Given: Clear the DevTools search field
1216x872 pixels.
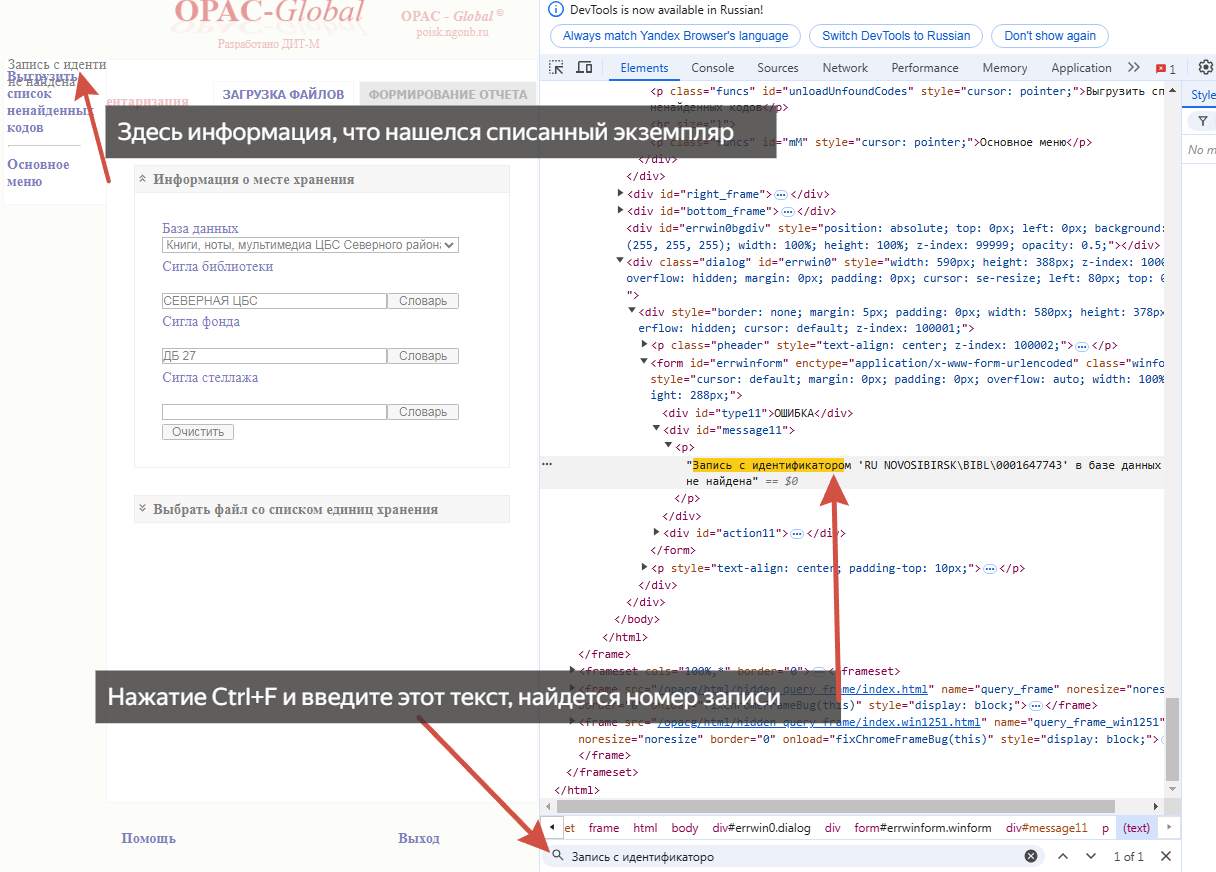Looking at the screenshot, I should point(1031,856).
